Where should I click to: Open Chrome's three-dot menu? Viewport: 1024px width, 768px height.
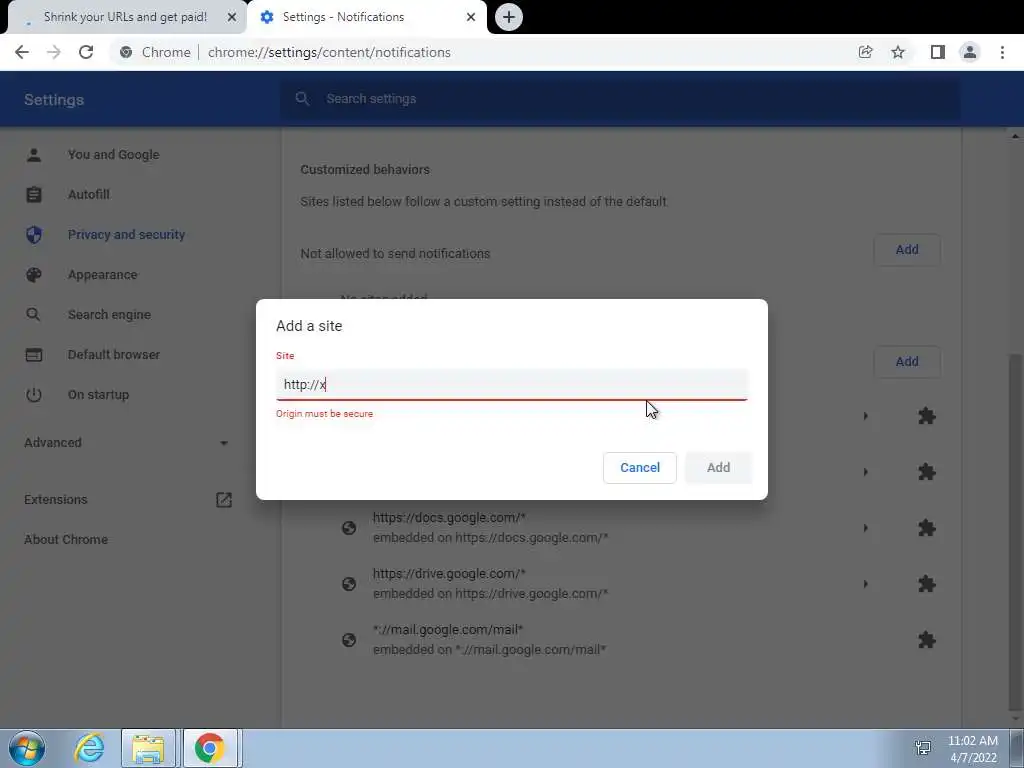click(x=1002, y=52)
